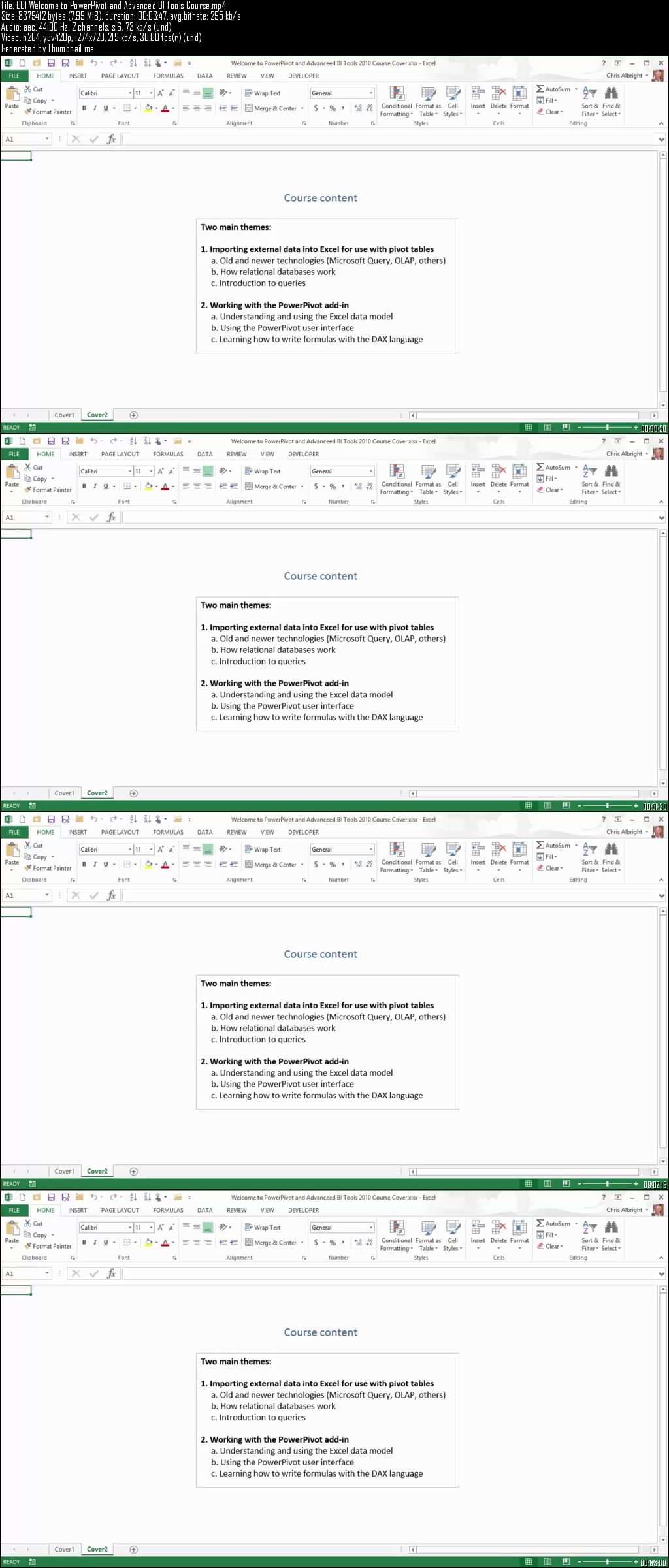The height and width of the screenshot is (1568, 669).
Task: Click Cut in the 00:00:50 frame
Action: [33, 89]
